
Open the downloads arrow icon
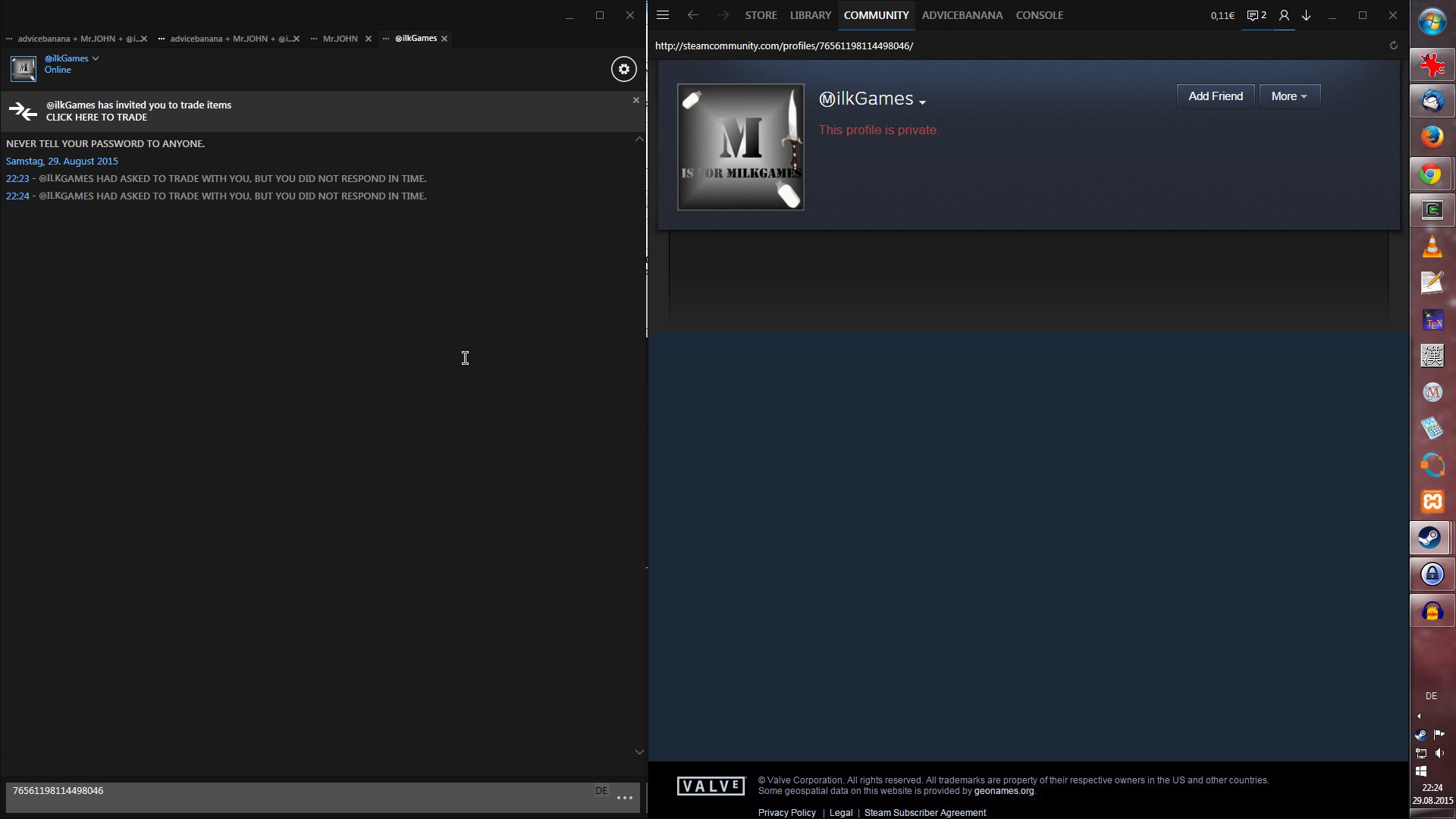[x=1307, y=15]
